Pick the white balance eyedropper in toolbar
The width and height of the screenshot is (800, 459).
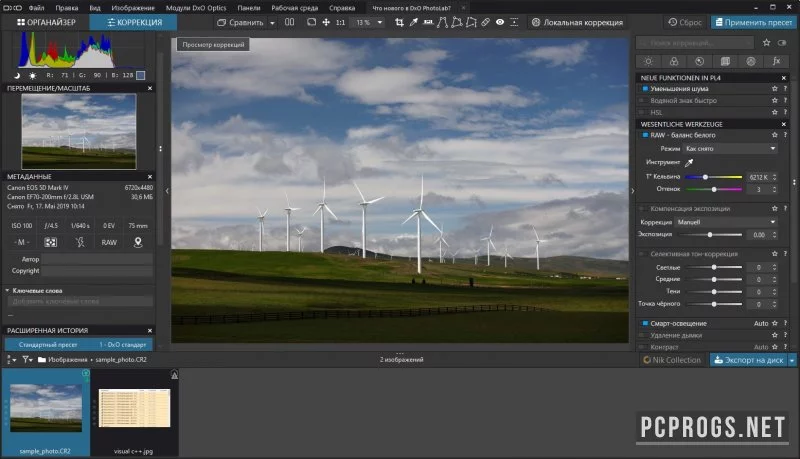[x=413, y=22]
